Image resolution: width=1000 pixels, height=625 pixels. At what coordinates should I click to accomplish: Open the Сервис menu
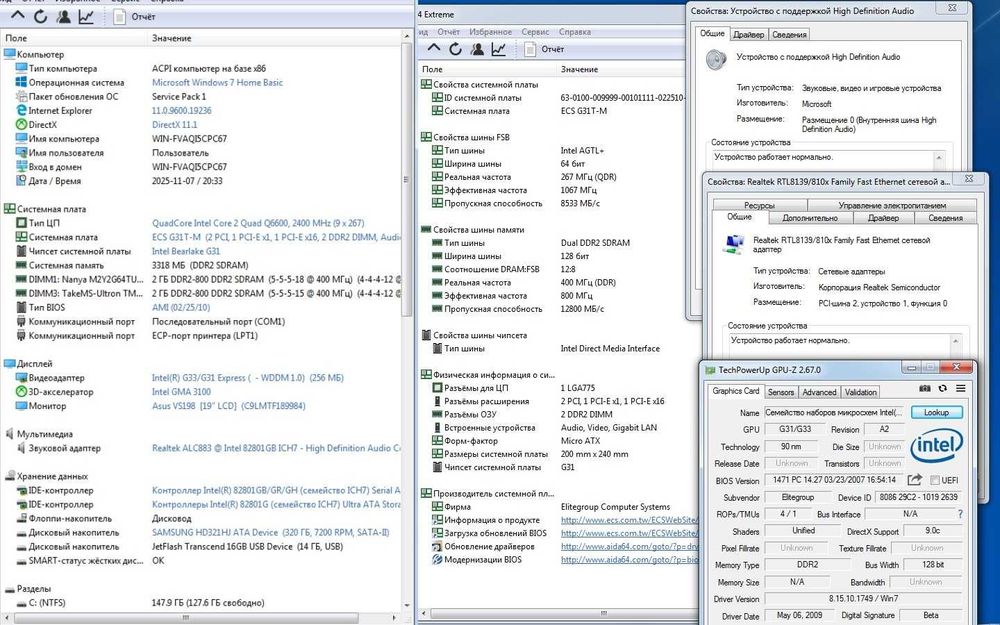coord(534,31)
